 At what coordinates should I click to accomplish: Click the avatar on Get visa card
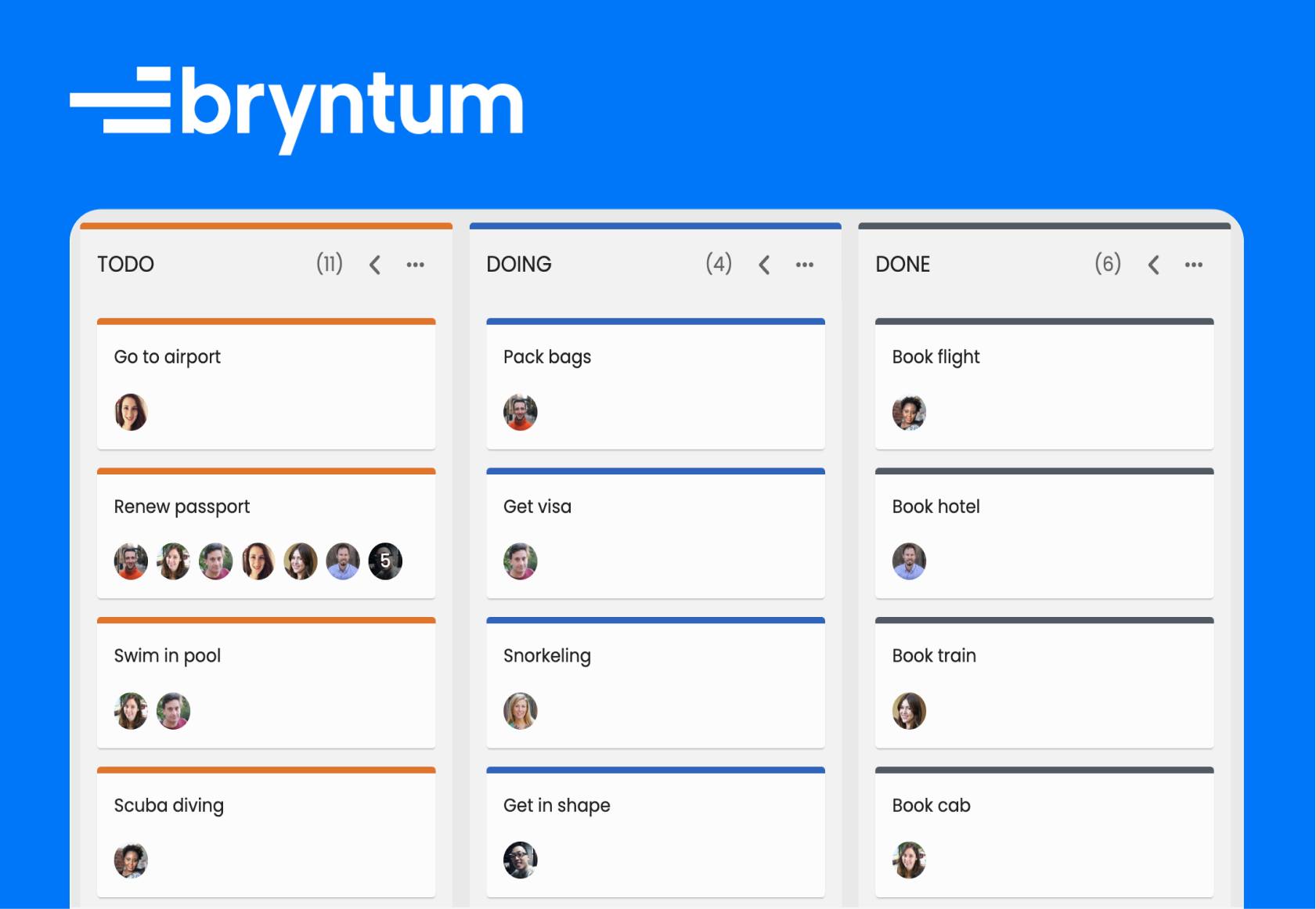pyautogui.click(x=521, y=561)
